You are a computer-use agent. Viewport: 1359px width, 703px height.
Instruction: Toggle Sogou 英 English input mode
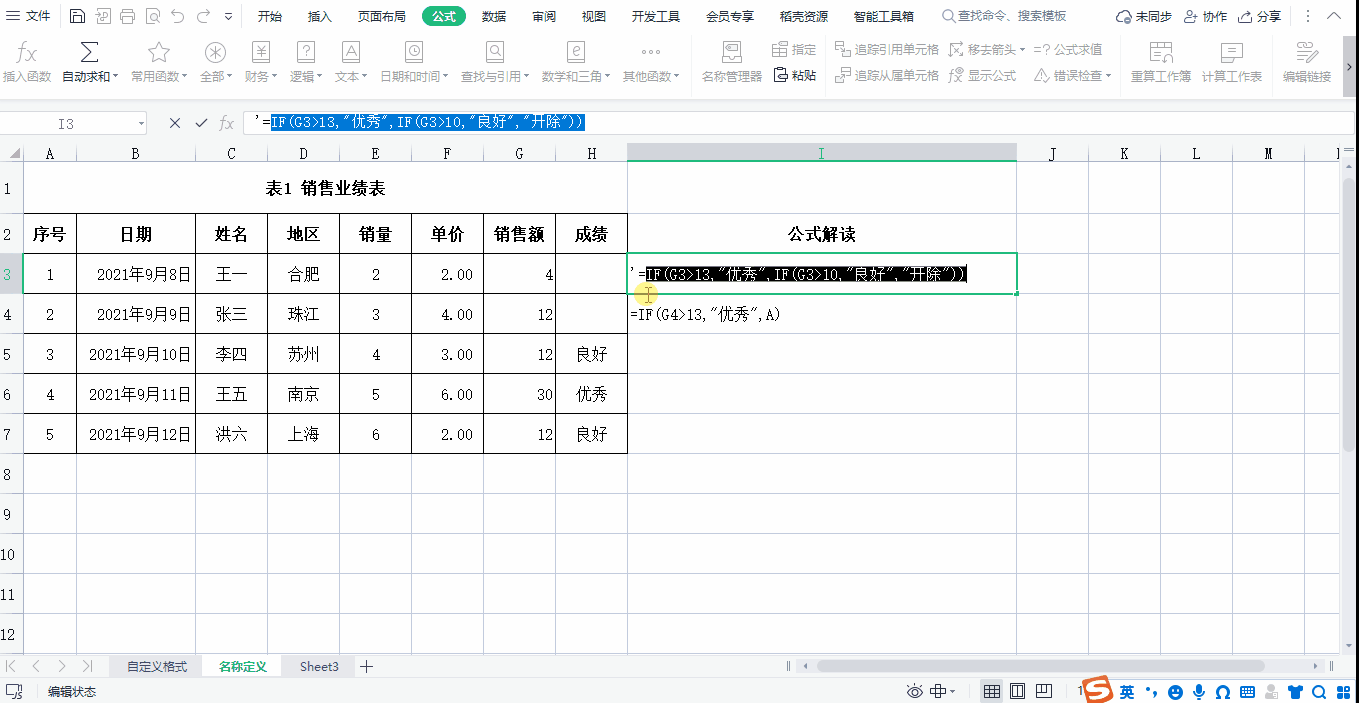click(1127, 692)
